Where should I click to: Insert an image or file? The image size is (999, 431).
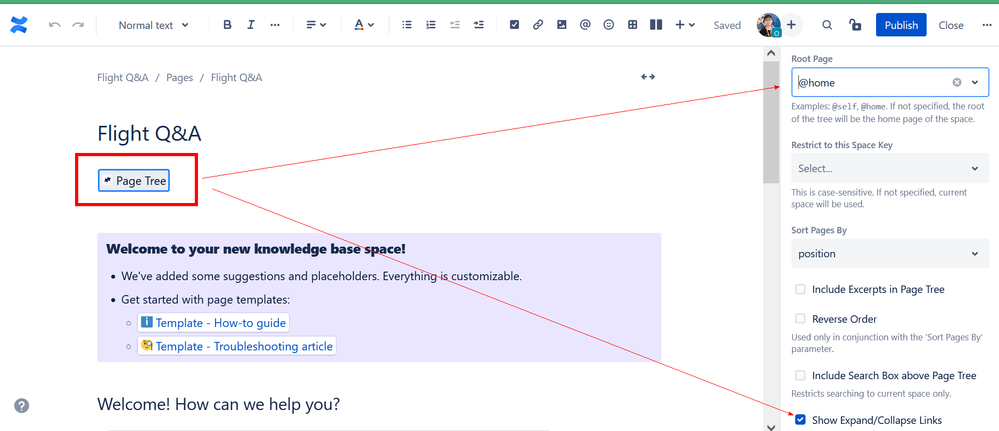(561, 25)
